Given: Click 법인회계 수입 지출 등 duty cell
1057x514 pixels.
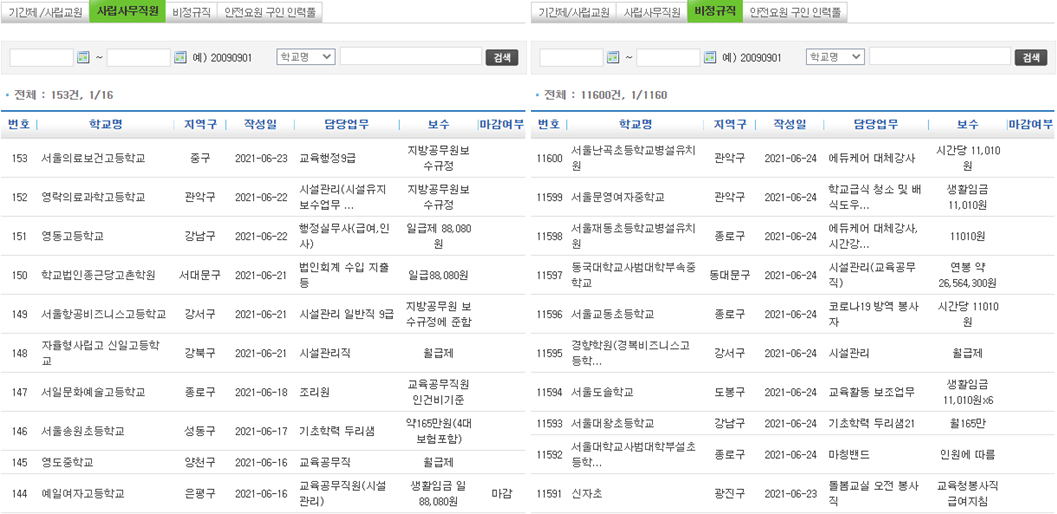Looking at the screenshot, I should (x=344, y=275).
